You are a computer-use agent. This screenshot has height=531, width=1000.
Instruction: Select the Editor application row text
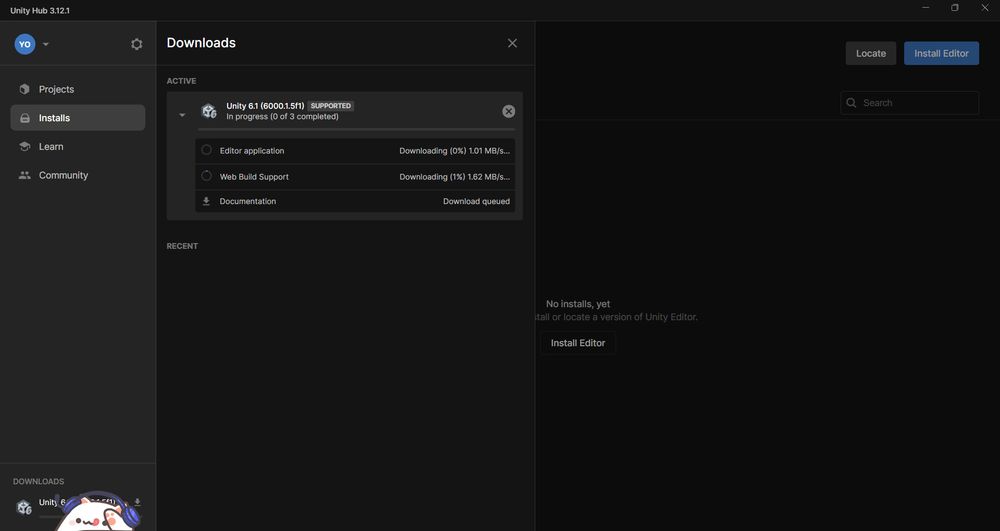point(252,151)
